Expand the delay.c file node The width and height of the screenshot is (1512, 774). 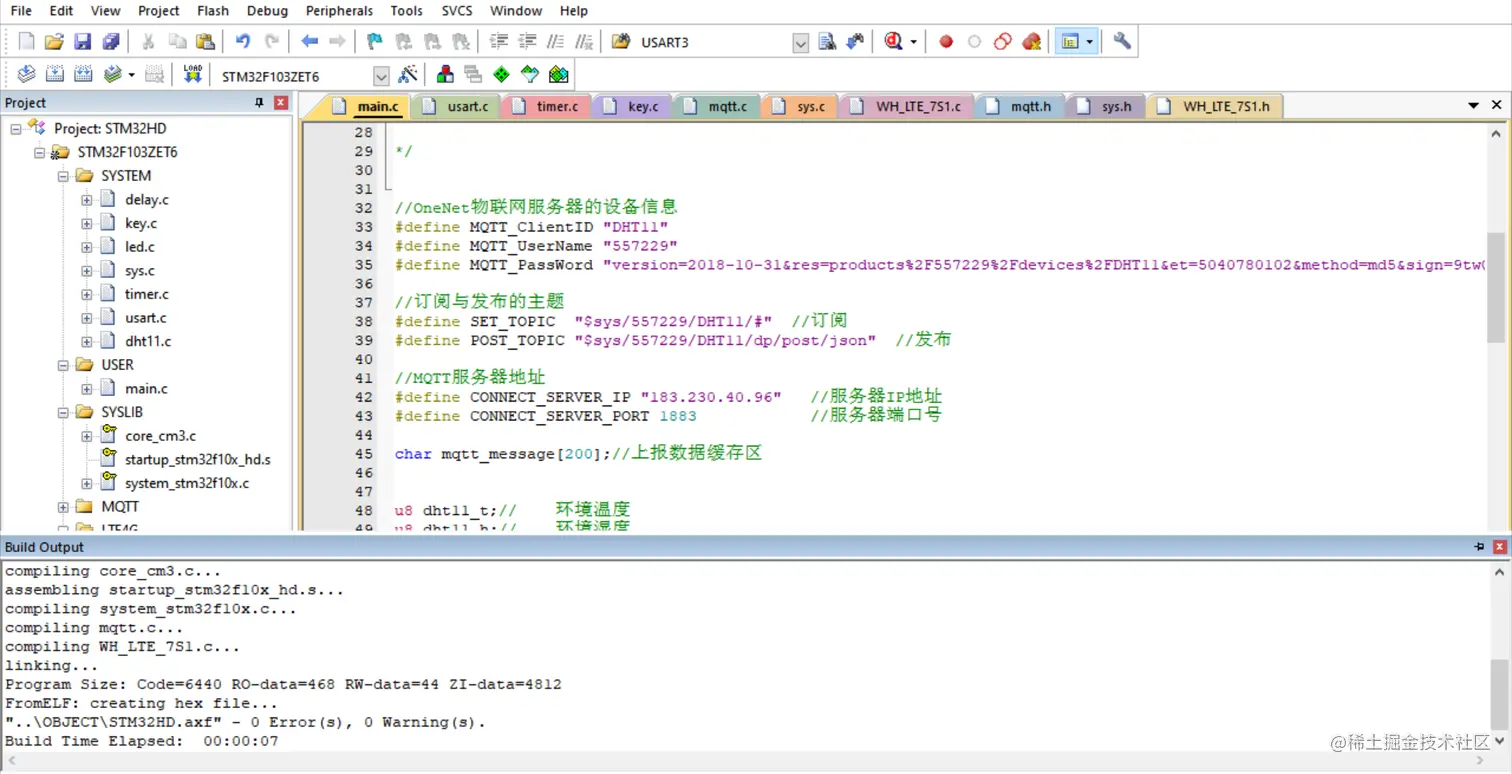pyautogui.click(x=87, y=200)
